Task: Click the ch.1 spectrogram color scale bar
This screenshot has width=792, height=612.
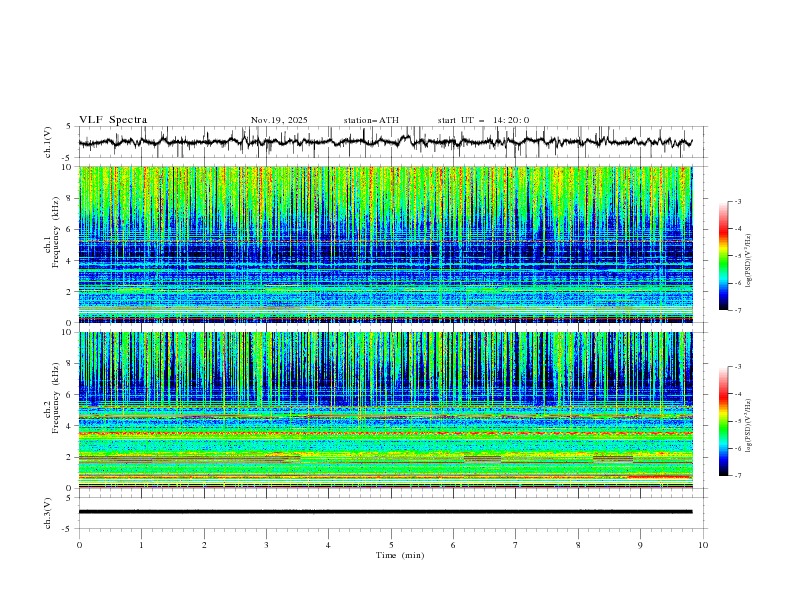Action: pos(724,256)
